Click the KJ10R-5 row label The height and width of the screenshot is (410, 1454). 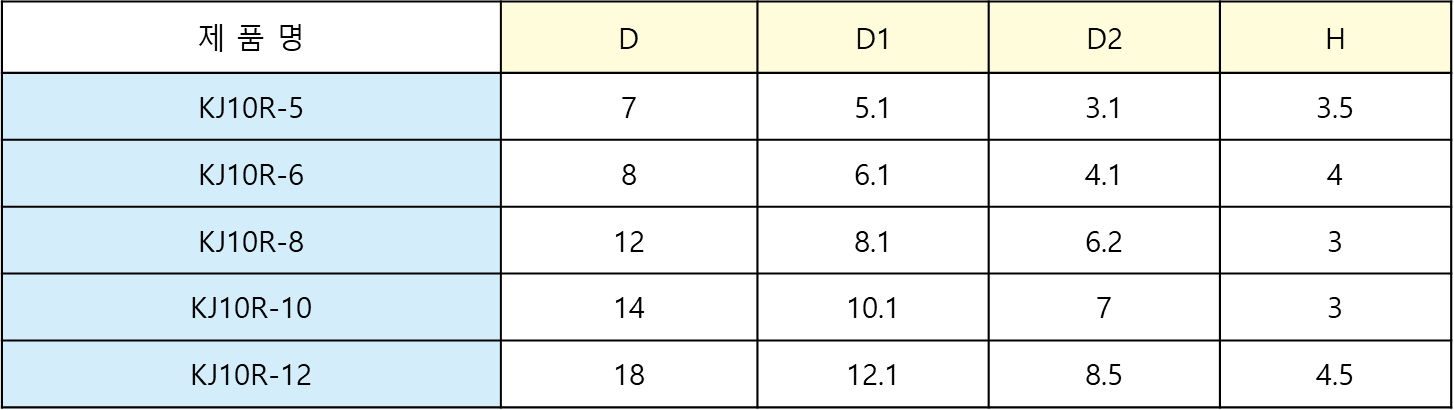[x=251, y=107]
